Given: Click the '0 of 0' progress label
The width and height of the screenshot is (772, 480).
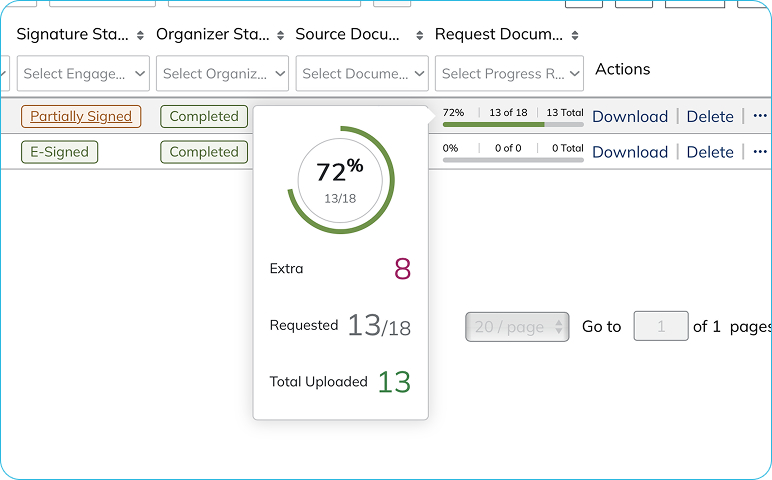Looking at the screenshot, I should (x=508, y=148).
